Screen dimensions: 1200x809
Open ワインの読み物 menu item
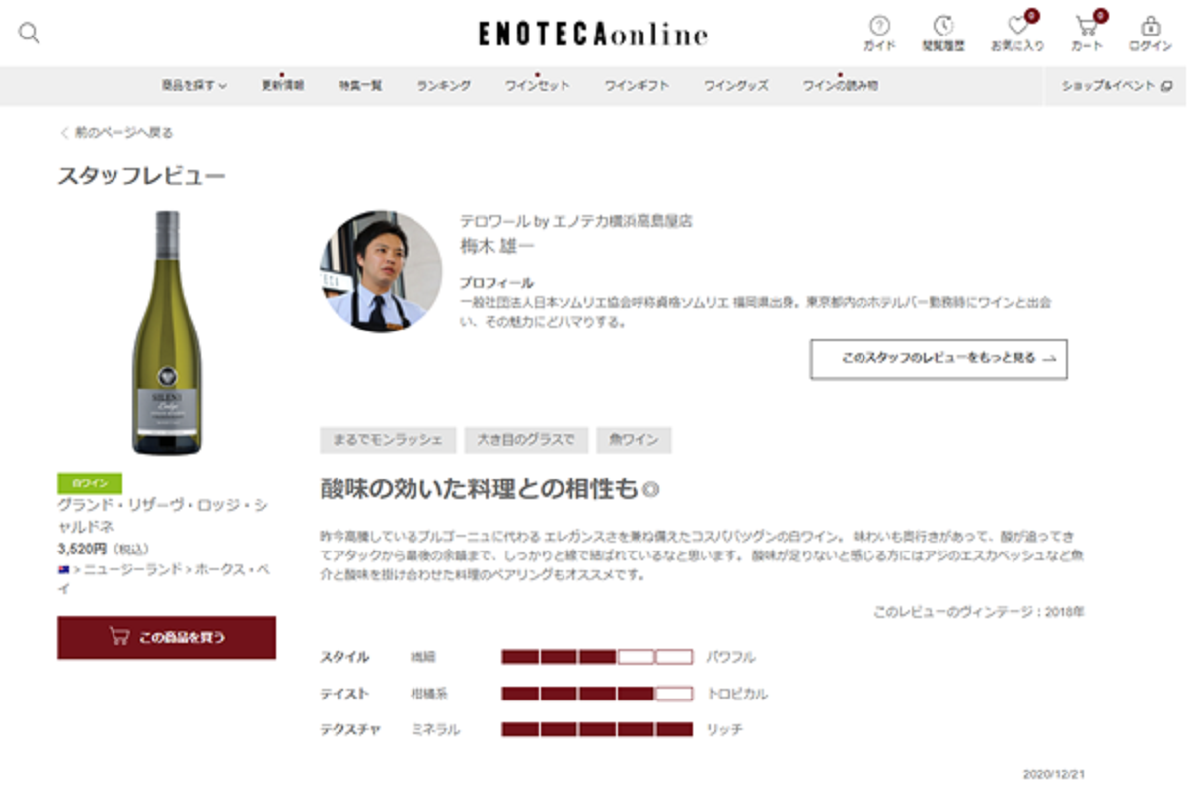[x=840, y=86]
